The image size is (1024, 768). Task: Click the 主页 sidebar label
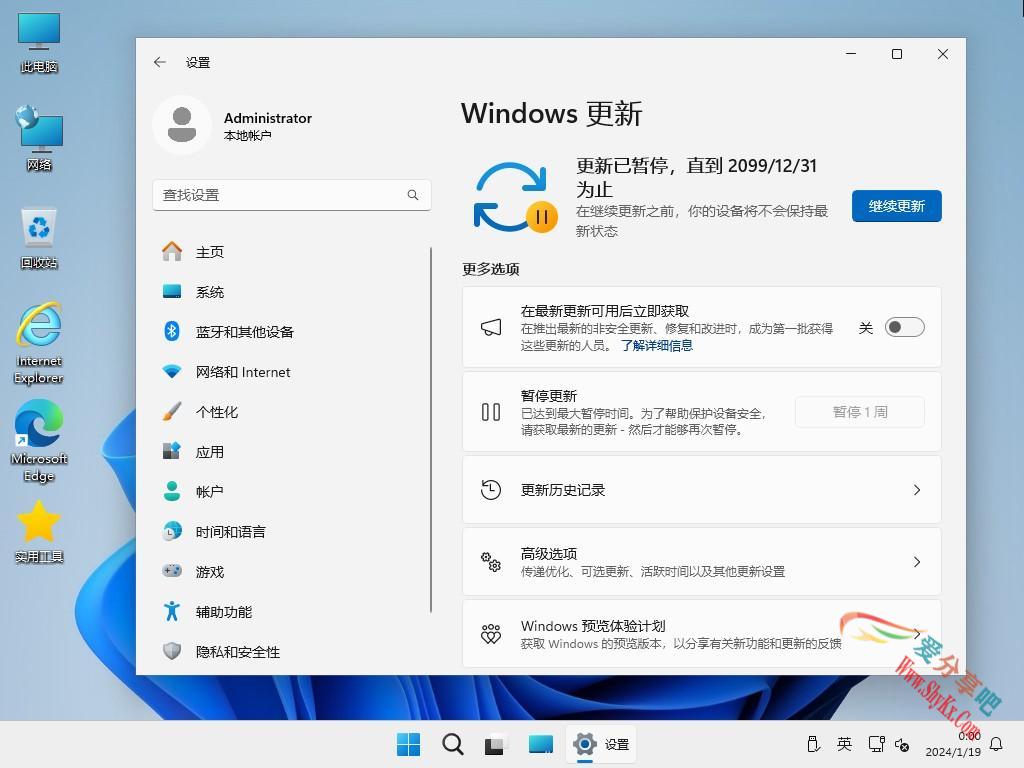[x=210, y=251]
